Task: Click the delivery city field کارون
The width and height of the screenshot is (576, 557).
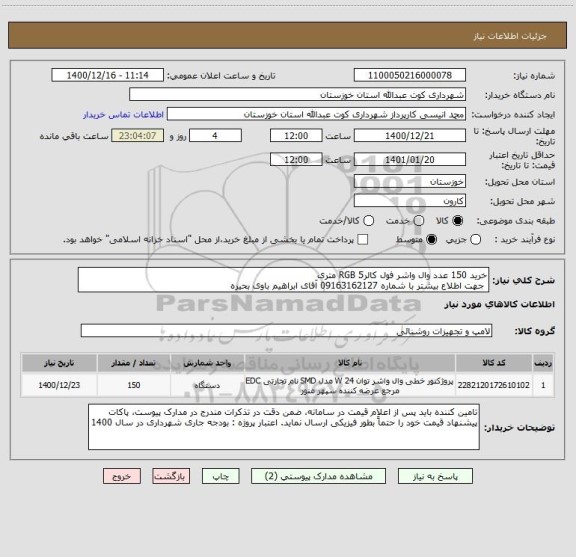Action: pyautogui.click(x=410, y=201)
